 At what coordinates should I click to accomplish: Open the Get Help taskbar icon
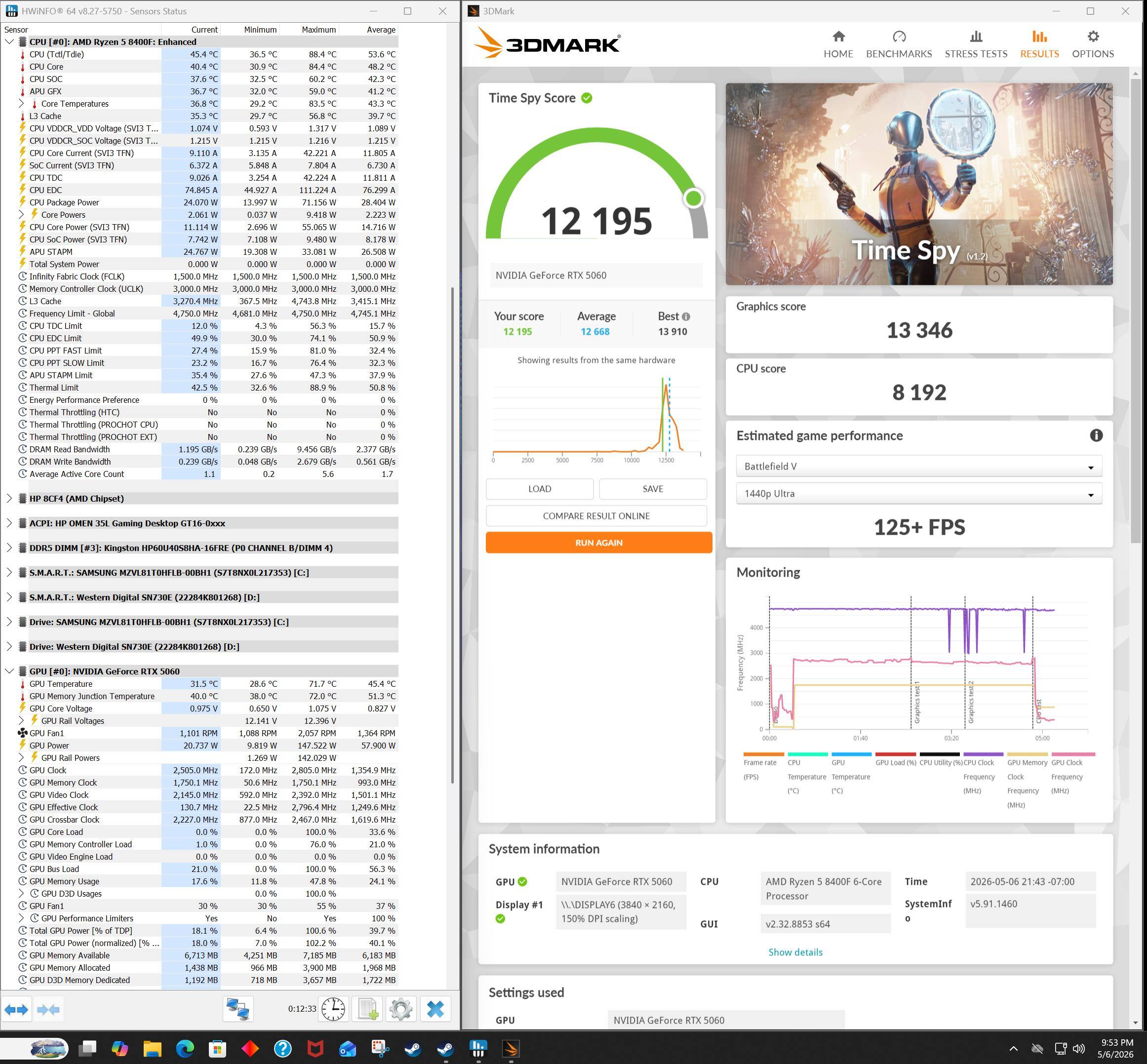[283, 1049]
